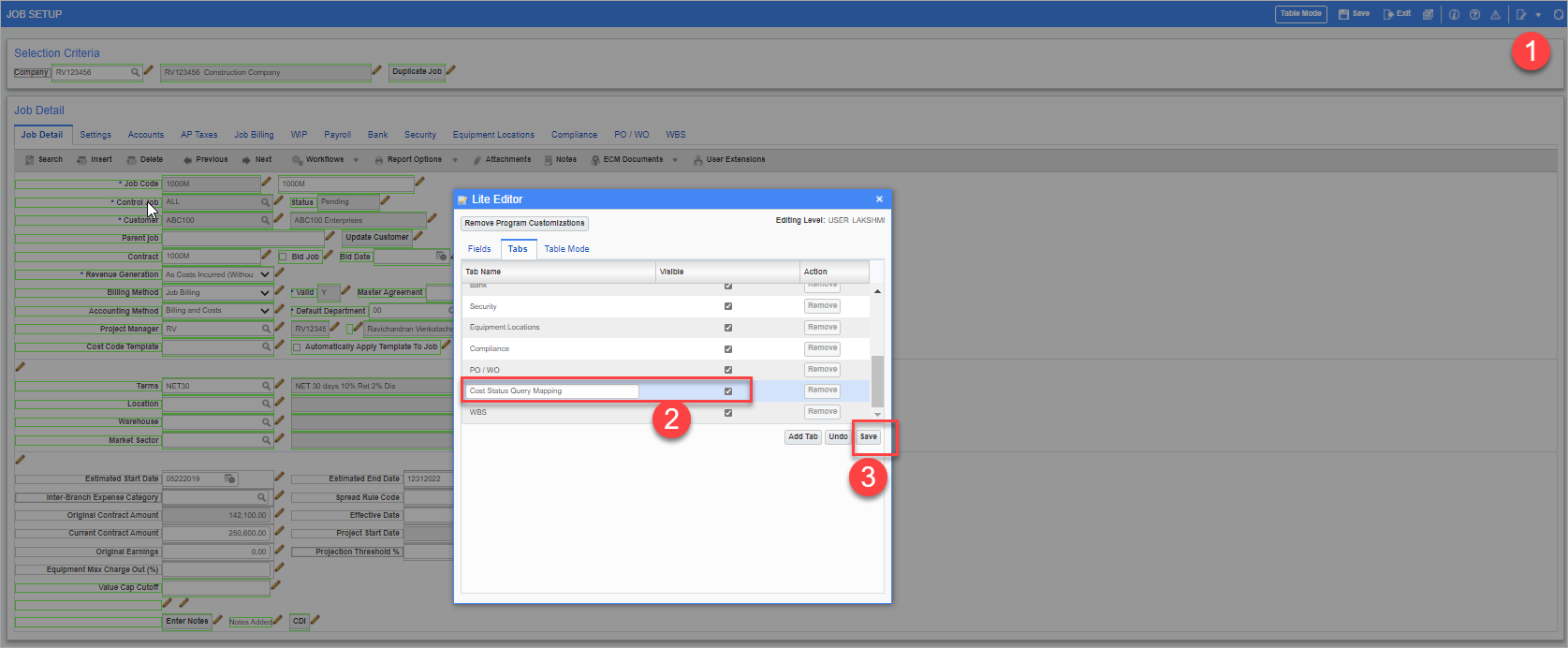Toggle Visible checkbox for Compliance row

[728, 348]
